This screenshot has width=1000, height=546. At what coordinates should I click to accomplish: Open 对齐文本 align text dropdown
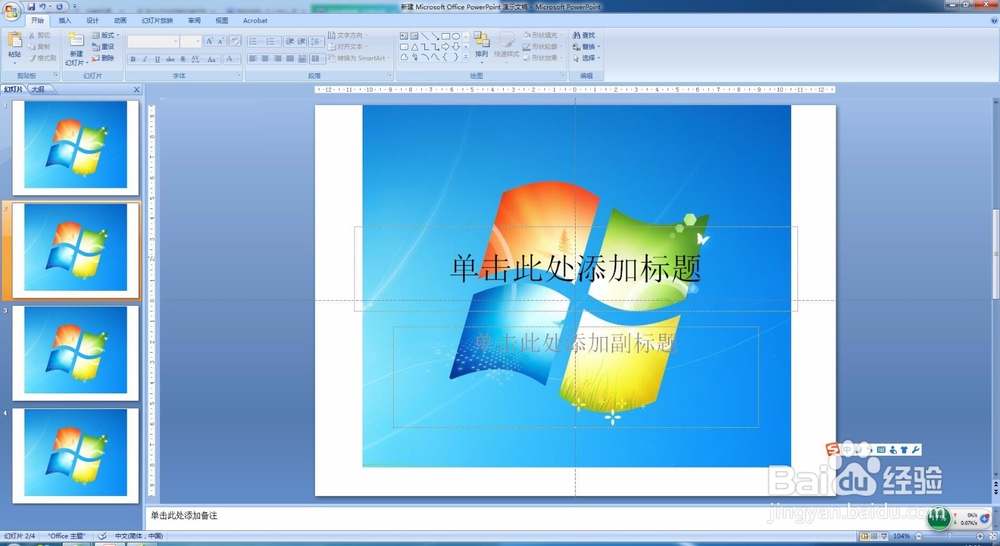347,47
